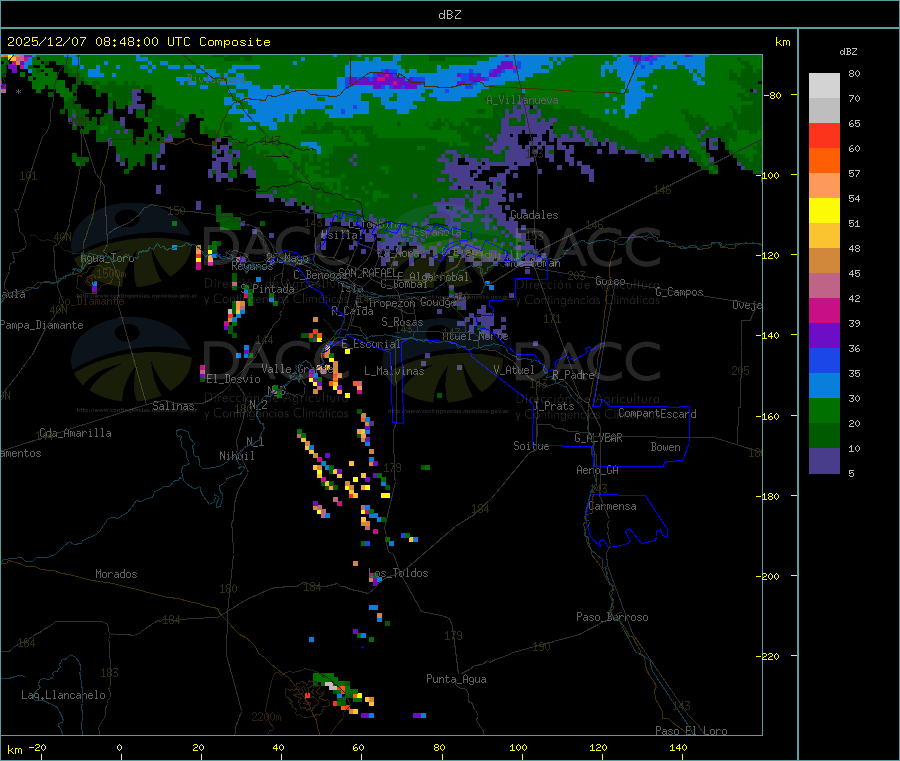Click the N_2 map label

[258, 404]
